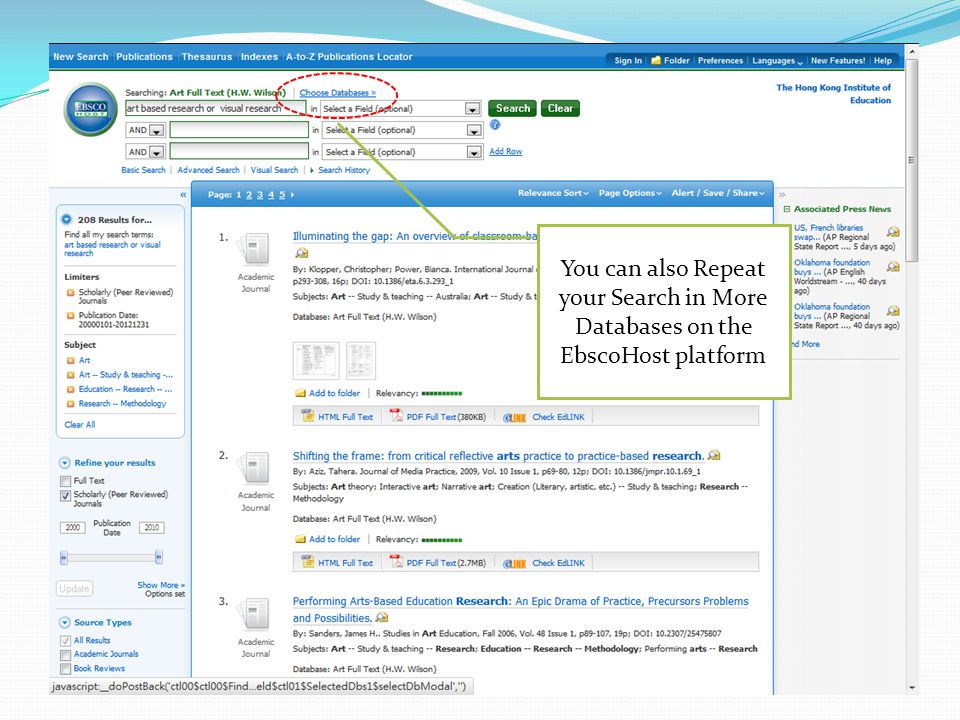
Task: Go to next results page arrow
Action: tap(293, 195)
